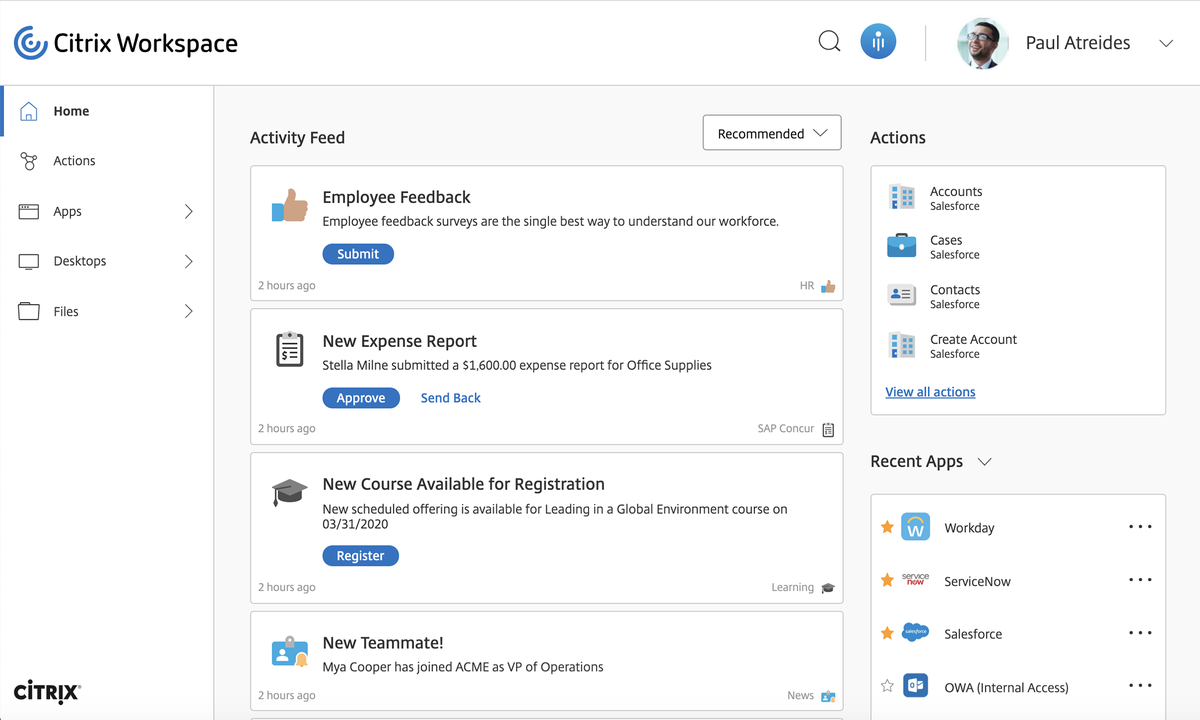Submit the Employee Feedback survey
The width and height of the screenshot is (1200, 720).
pyautogui.click(x=358, y=254)
